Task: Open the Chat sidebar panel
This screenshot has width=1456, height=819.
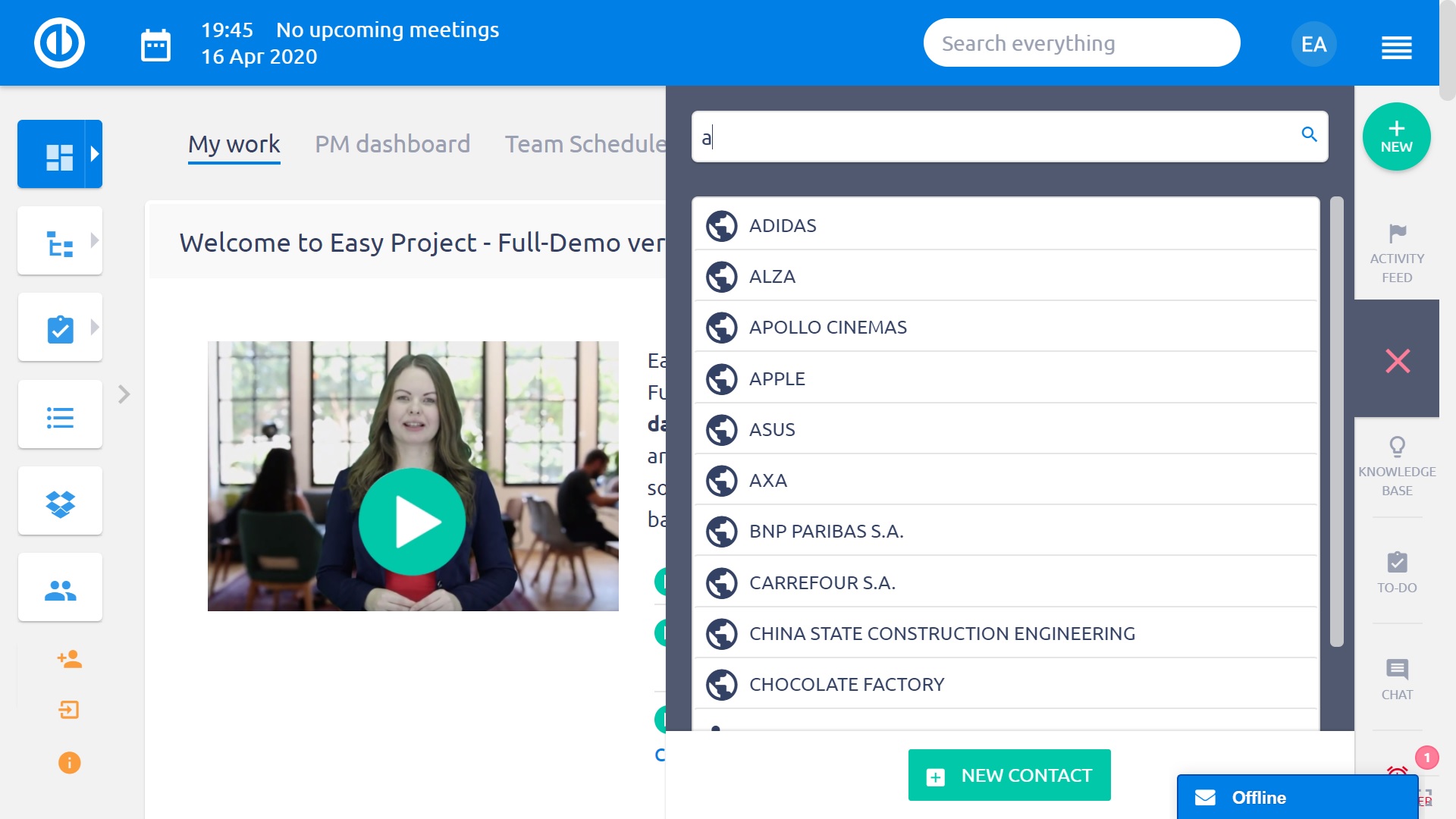Action: (1397, 679)
